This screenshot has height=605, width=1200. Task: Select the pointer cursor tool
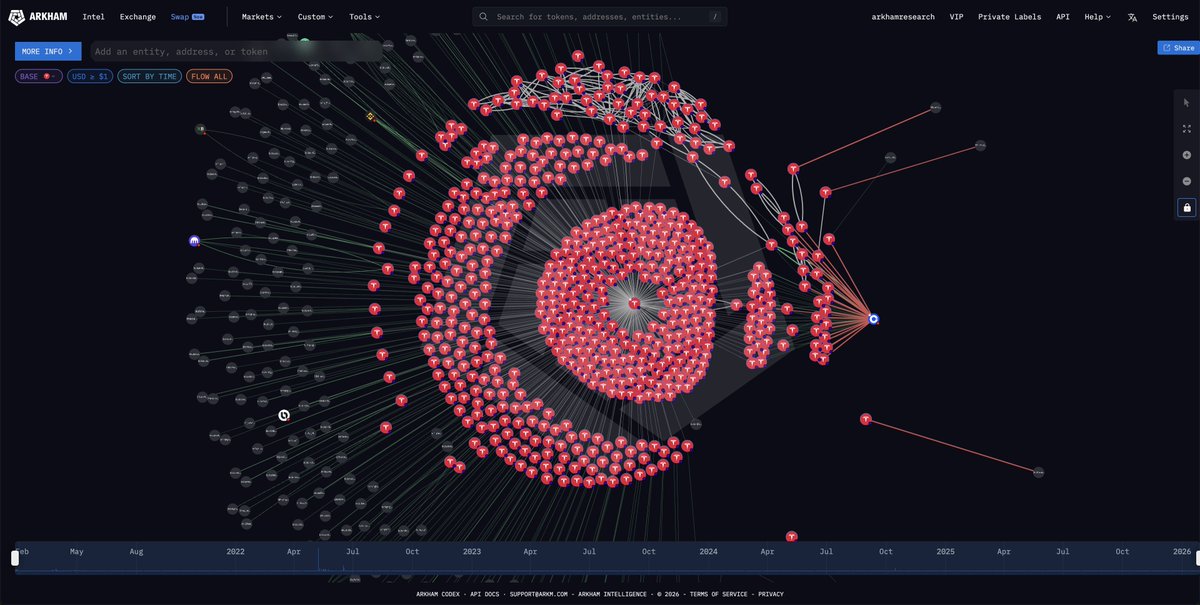pyautogui.click(x=1186, y=103)
